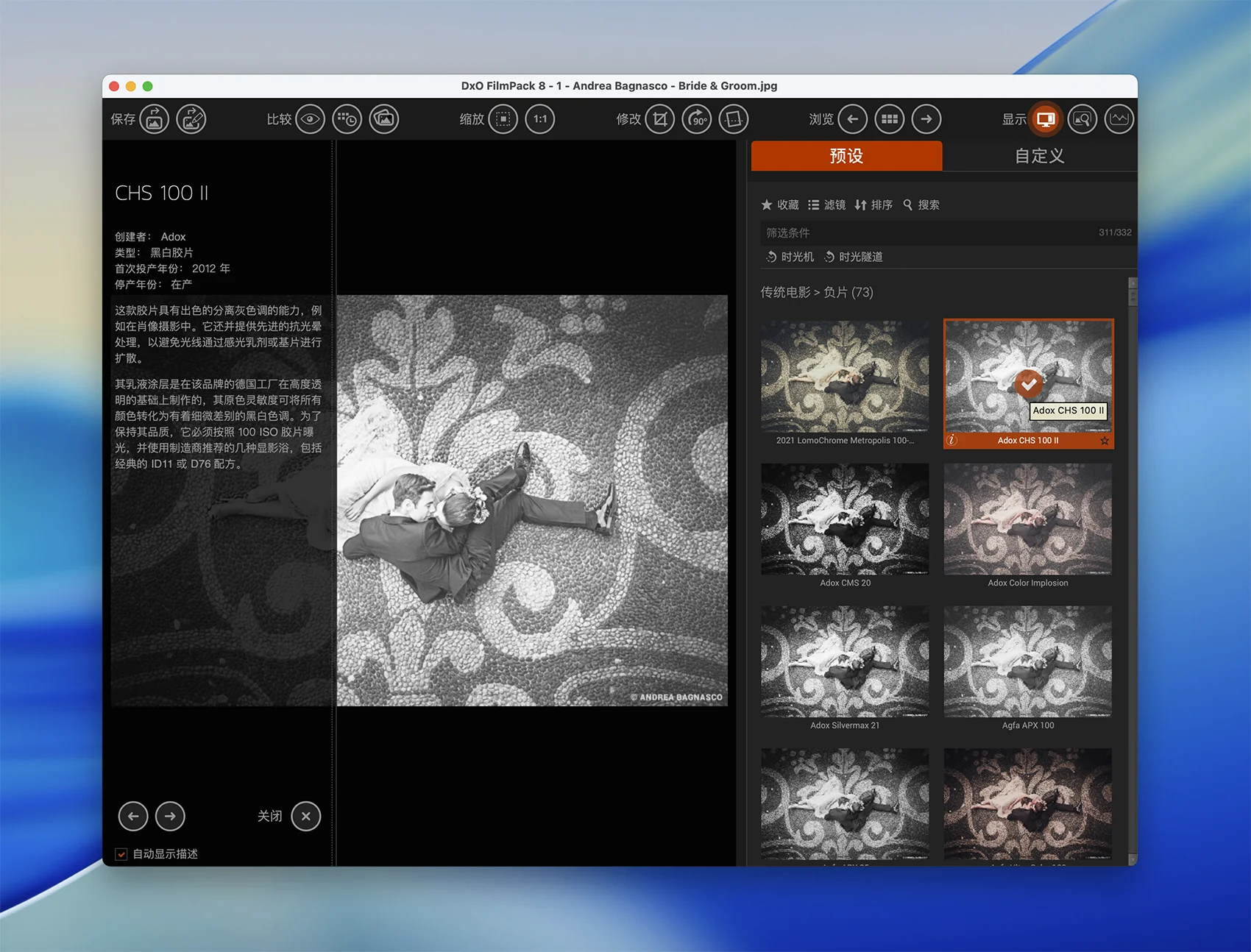Toggle the 自动显示描述 checkbox

tap(121, 854)
